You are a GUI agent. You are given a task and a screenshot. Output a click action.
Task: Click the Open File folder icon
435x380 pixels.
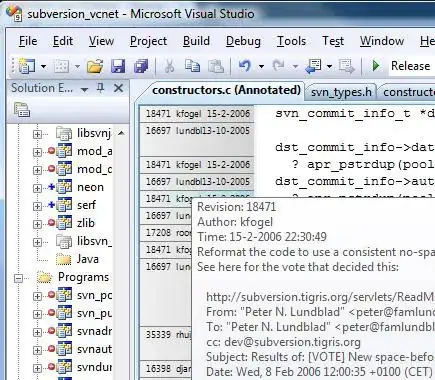click(x=95, y=66)
